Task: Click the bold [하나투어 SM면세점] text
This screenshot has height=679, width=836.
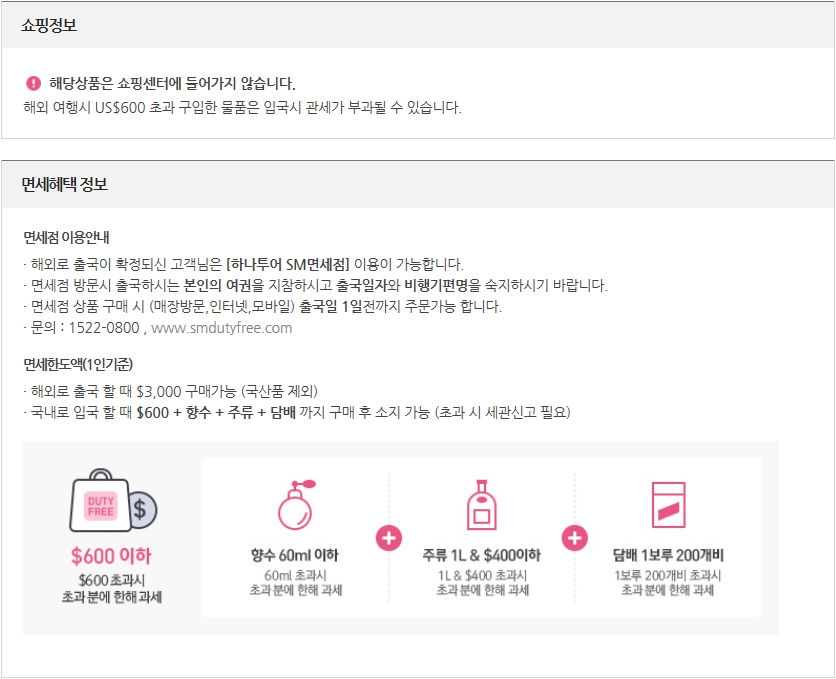Action: coord(288,265)
